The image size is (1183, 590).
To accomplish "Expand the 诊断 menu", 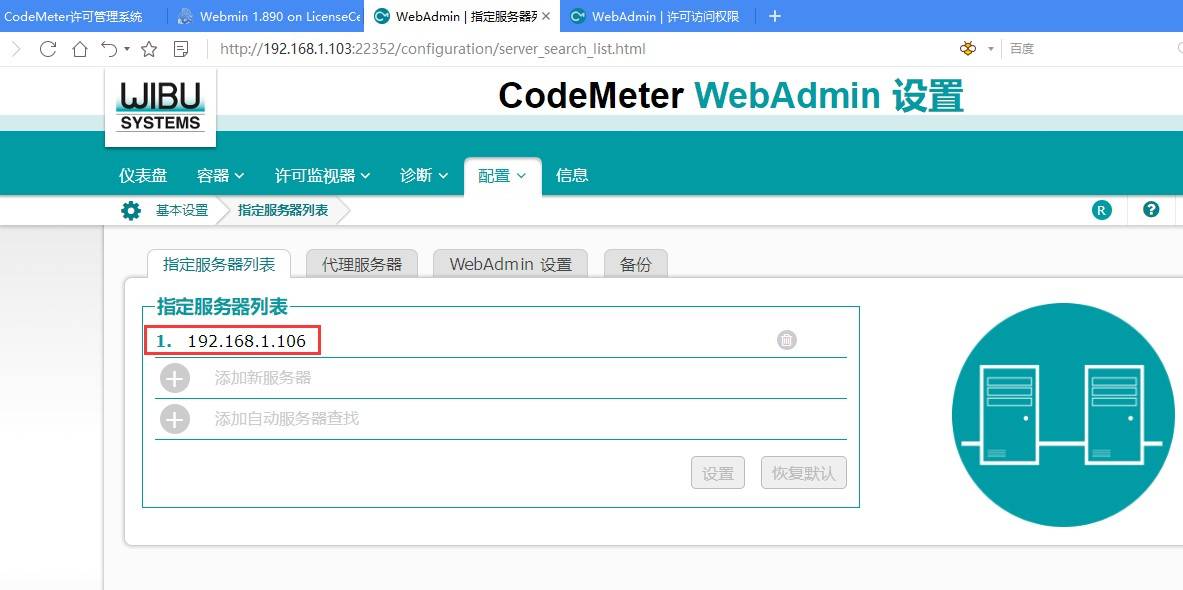I will click(424, 176).
